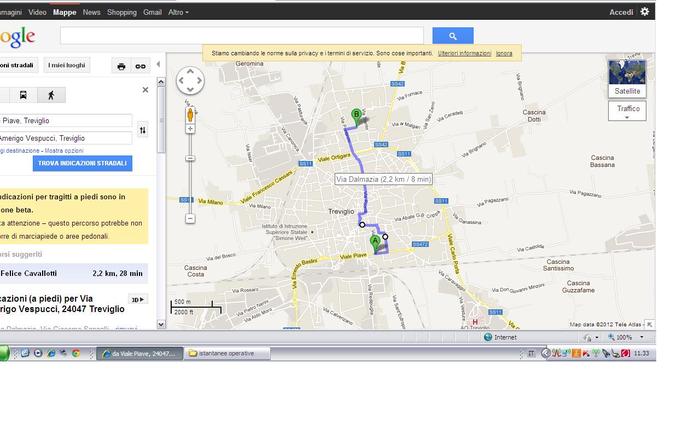The width and height of the screenshot is (700, 438).
Task: Click the Via Dalmazia 2,2 km tooltip
Action: pyautogui.click(x=383, y=179)
